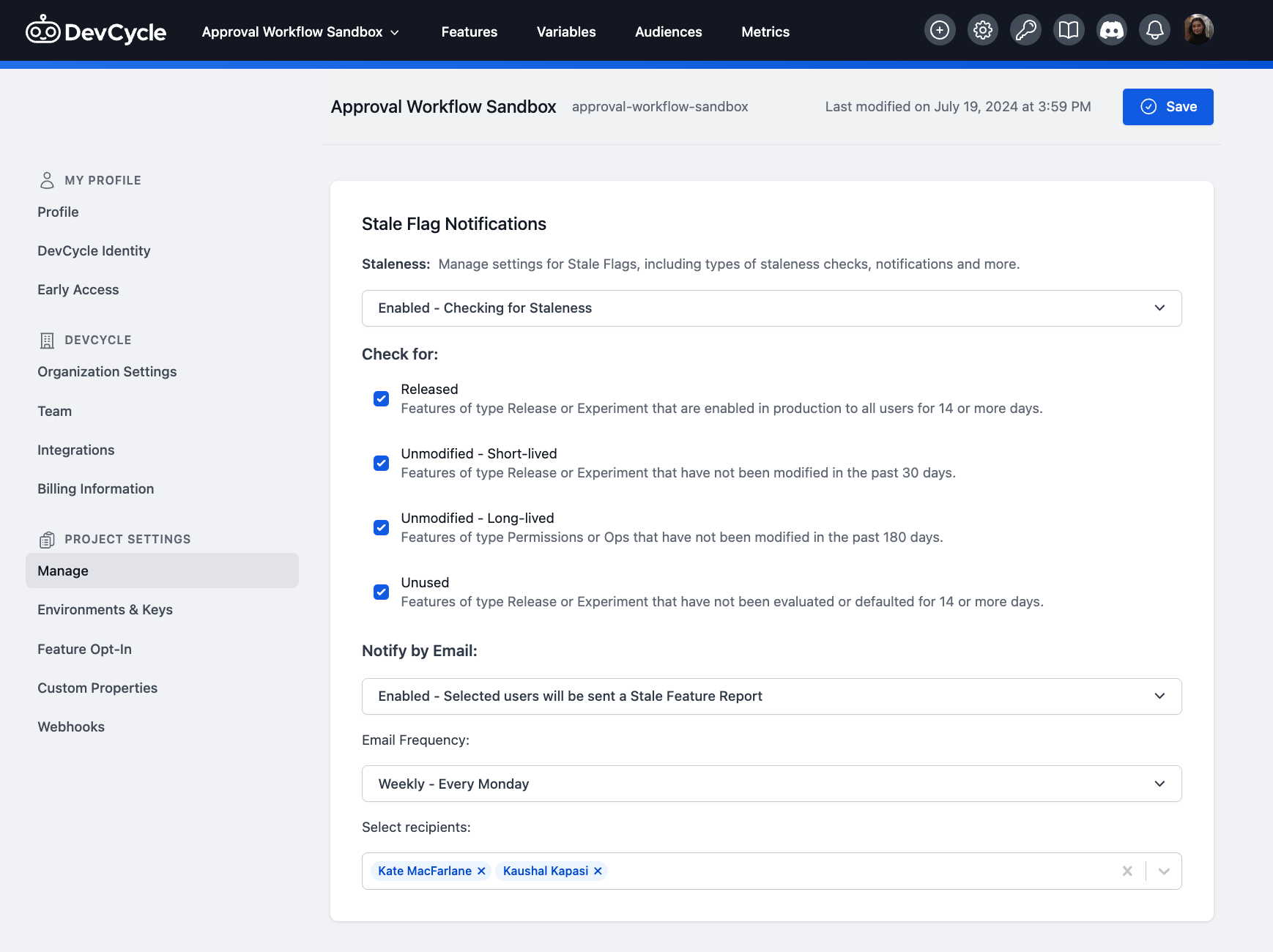The image size is (1273, 952).
Task: Open settings via the gear icon
Action: coord(982,30)
